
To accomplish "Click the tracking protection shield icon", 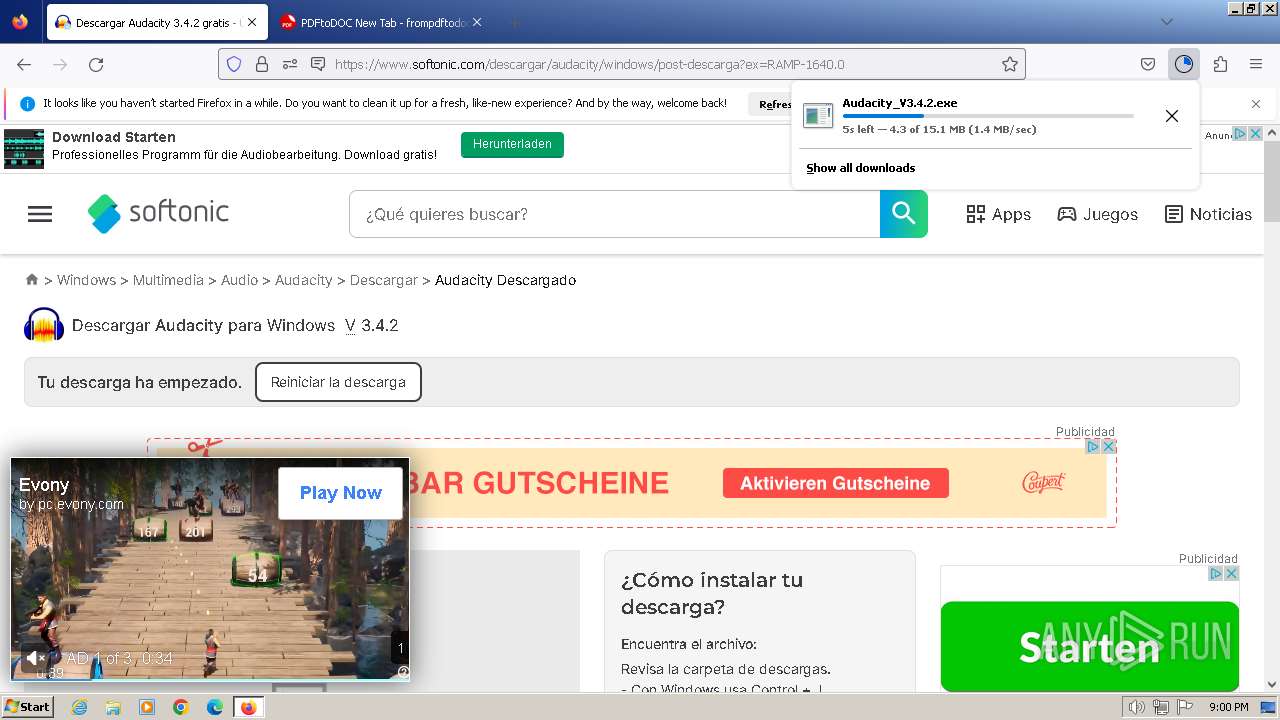I will (x=234, y=64).
